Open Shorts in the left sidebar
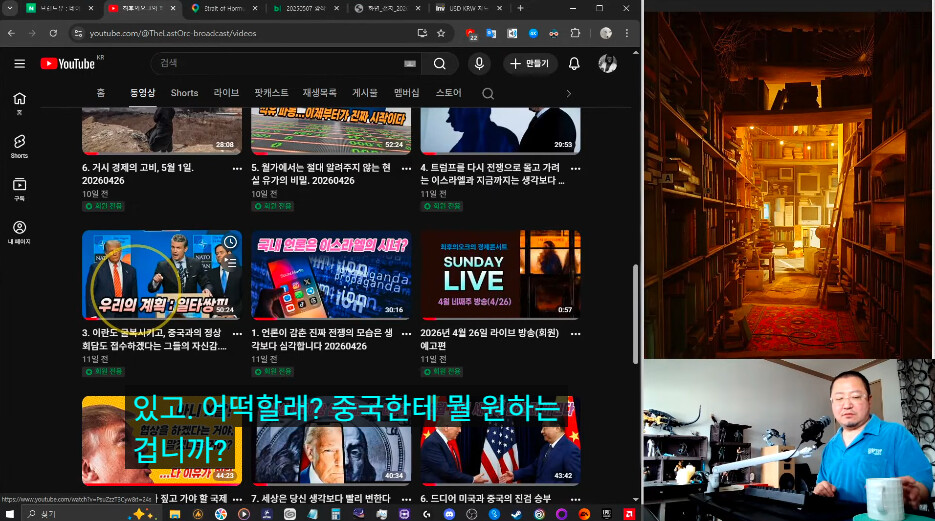 point(19,147)
